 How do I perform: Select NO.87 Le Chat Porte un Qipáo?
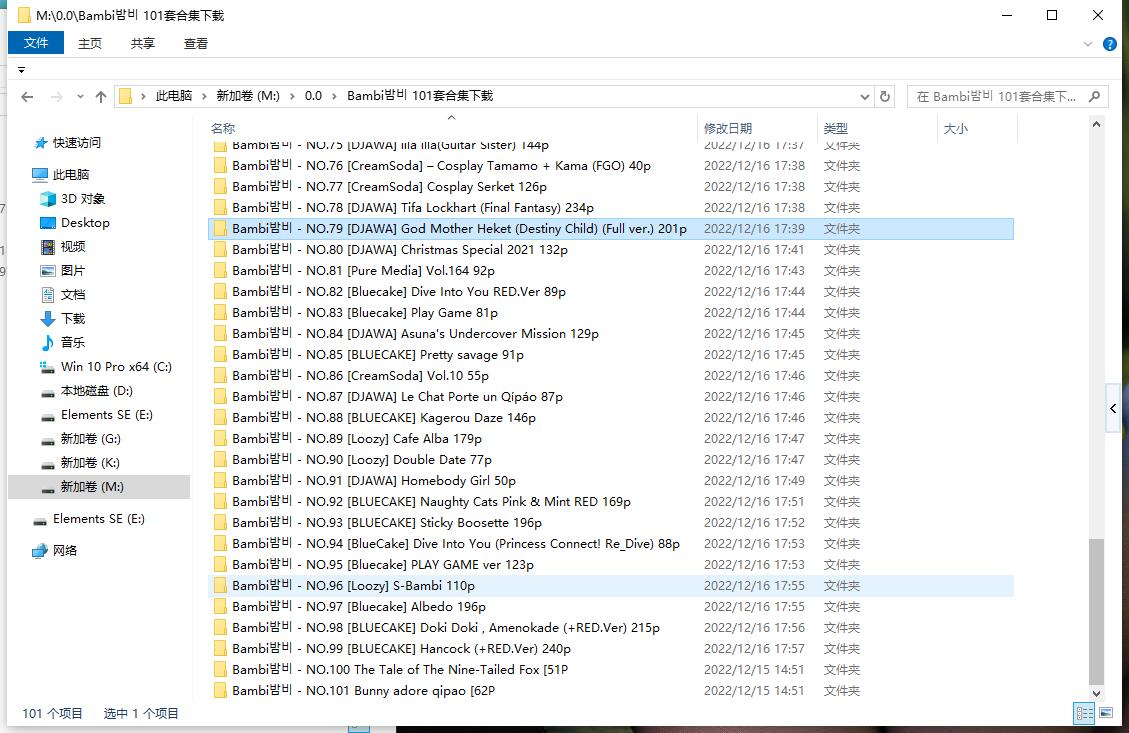pyautogui.click(x=611, y=397)
